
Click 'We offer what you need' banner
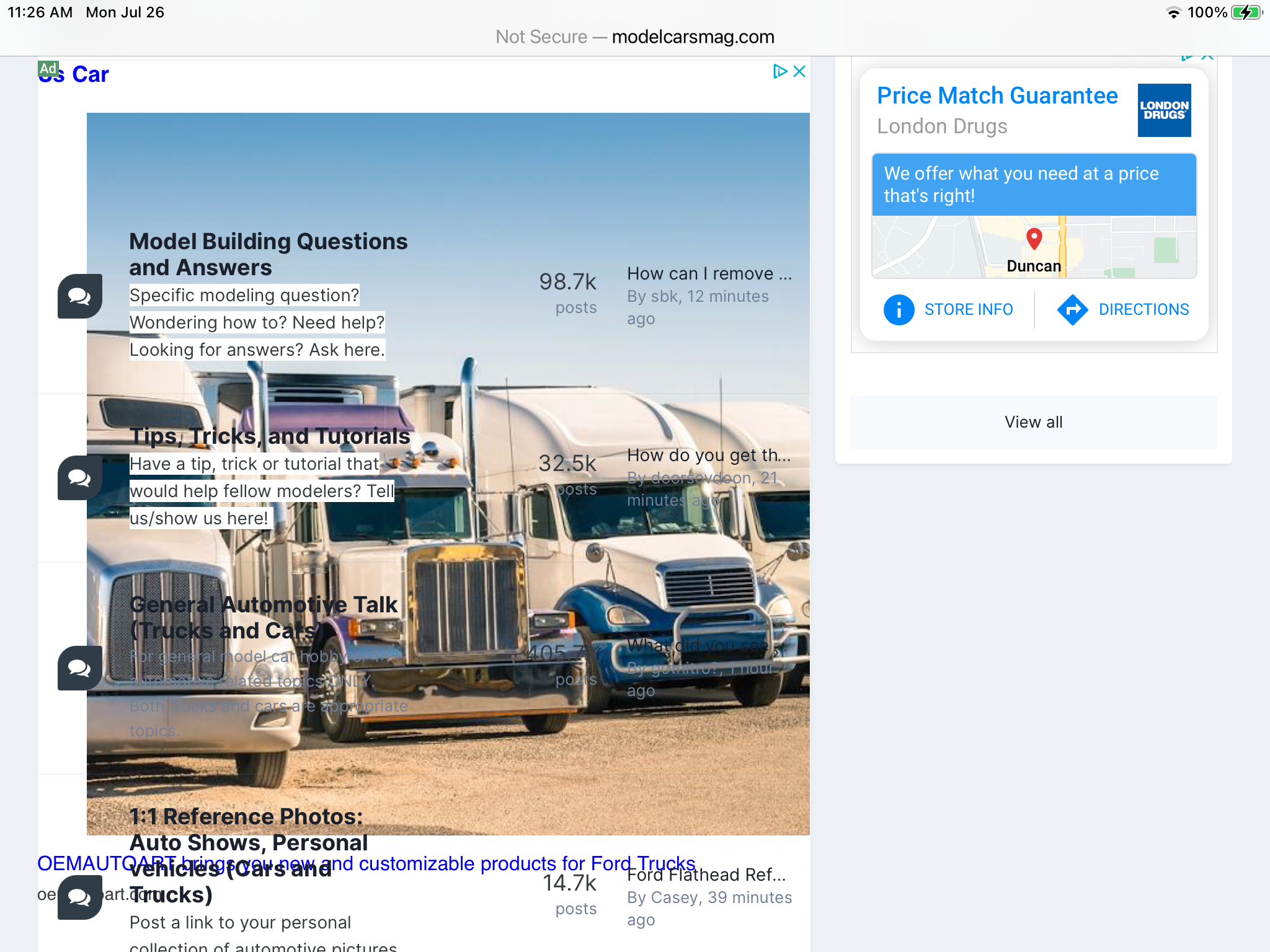1034,185
